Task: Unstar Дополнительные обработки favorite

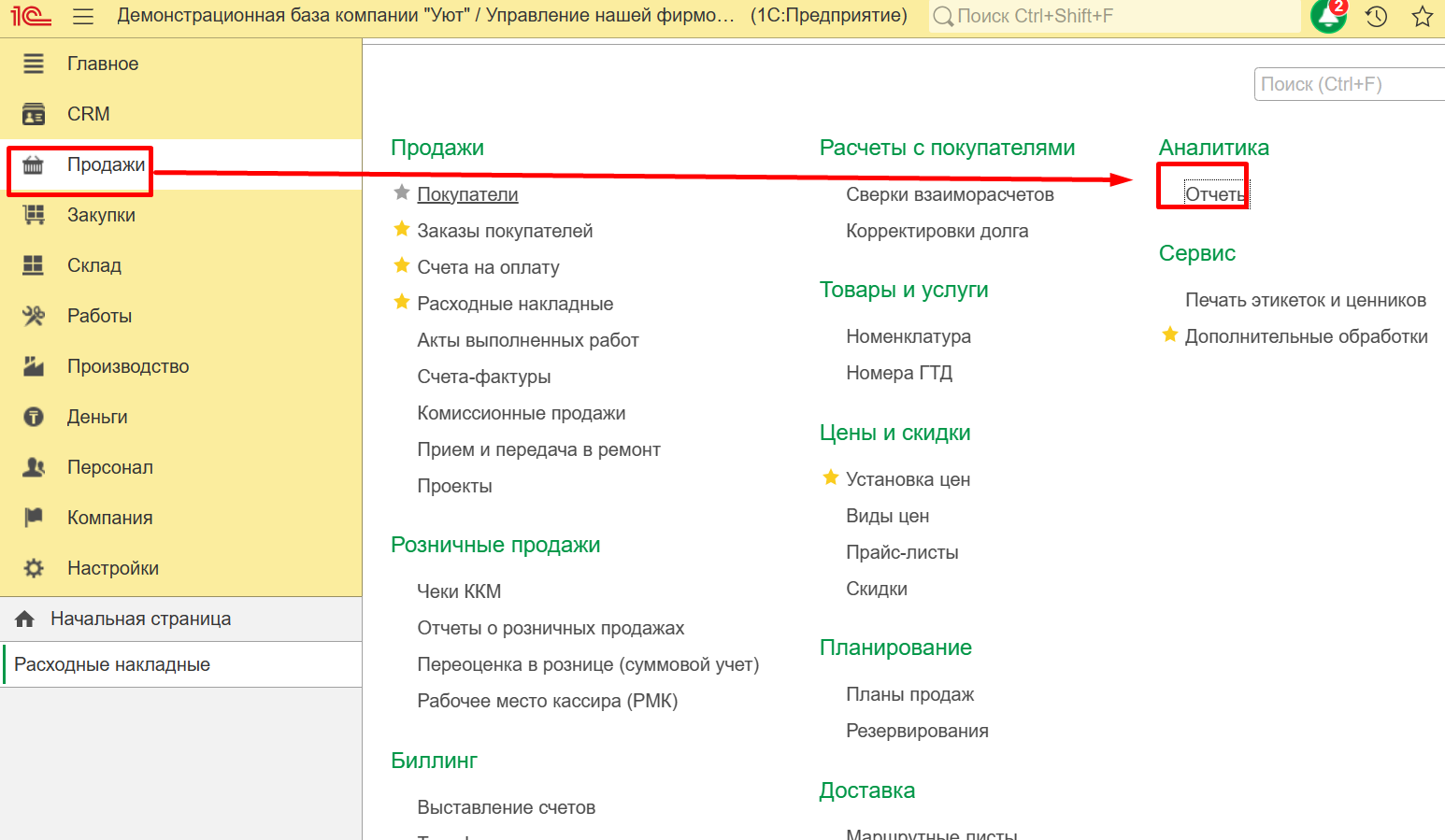Action: click(x=1169, y=335)
